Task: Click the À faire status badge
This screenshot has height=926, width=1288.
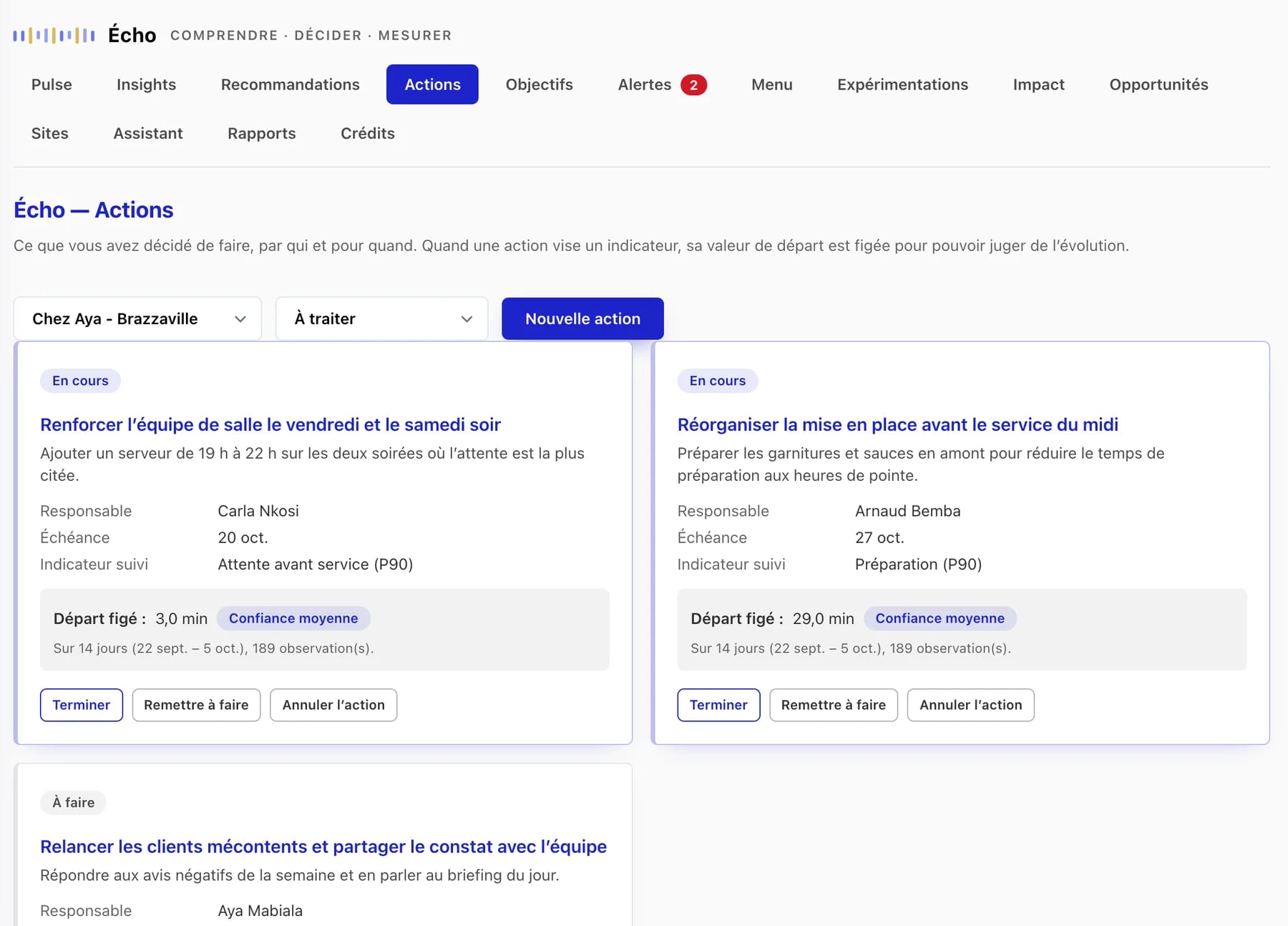Action: 73,802
